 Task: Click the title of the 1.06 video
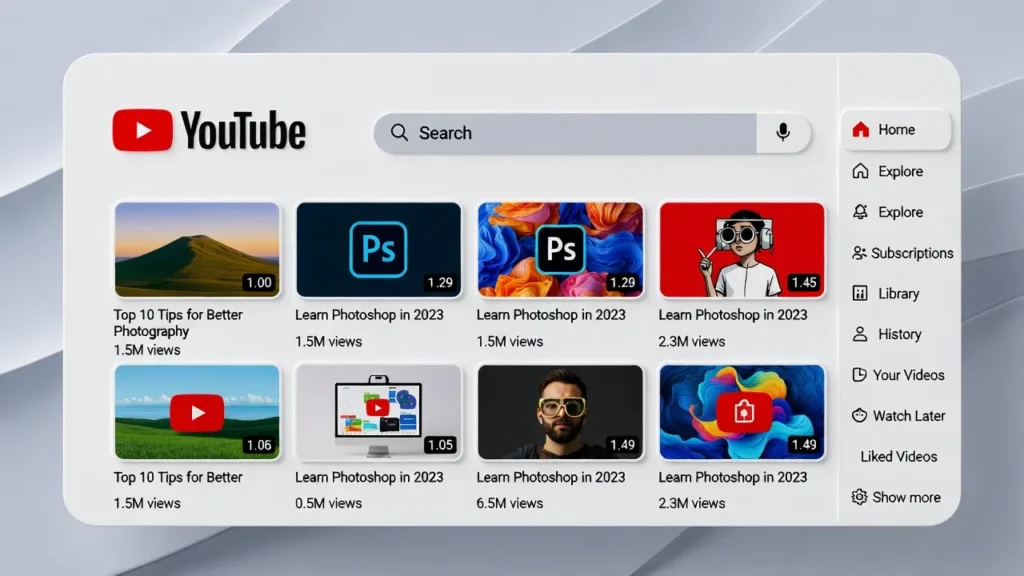click(178, 477)
